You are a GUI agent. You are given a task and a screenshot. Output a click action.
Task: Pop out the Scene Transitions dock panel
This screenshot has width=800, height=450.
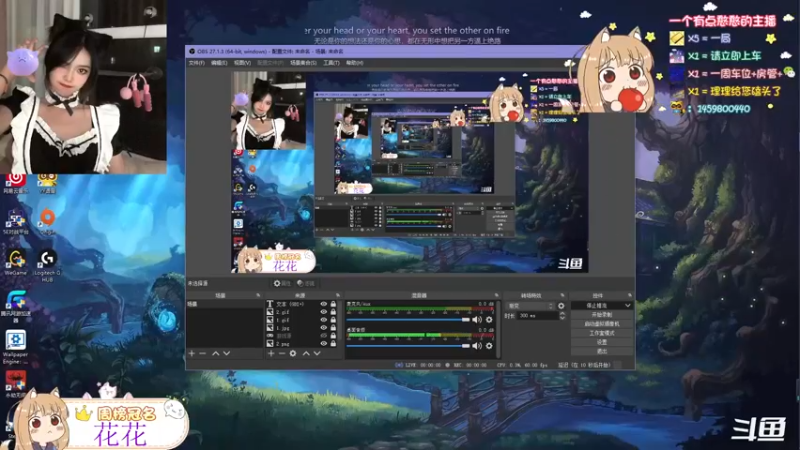[x=563, y=295]
